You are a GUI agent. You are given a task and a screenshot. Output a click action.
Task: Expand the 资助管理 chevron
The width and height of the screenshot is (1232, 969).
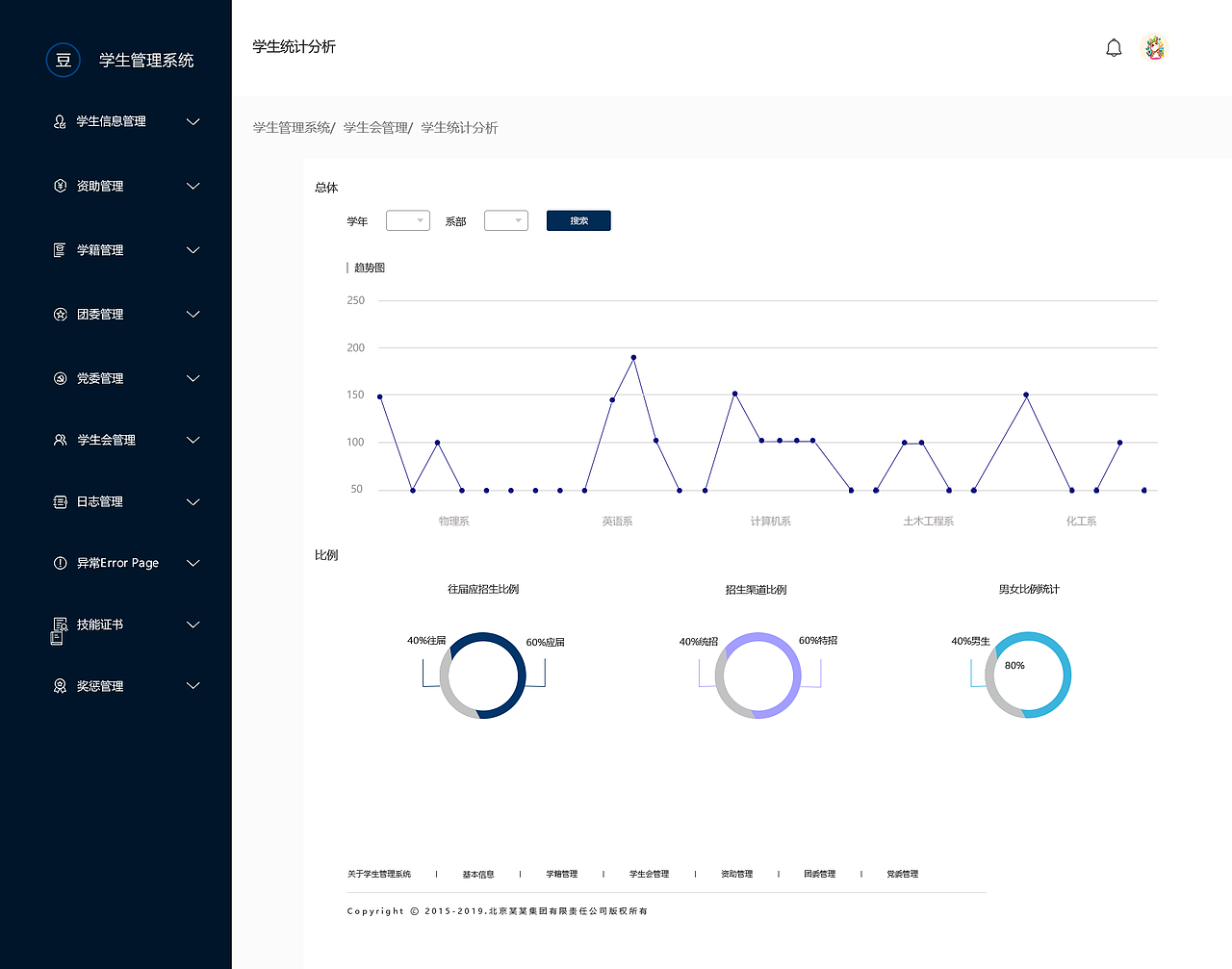pos(192,186)
